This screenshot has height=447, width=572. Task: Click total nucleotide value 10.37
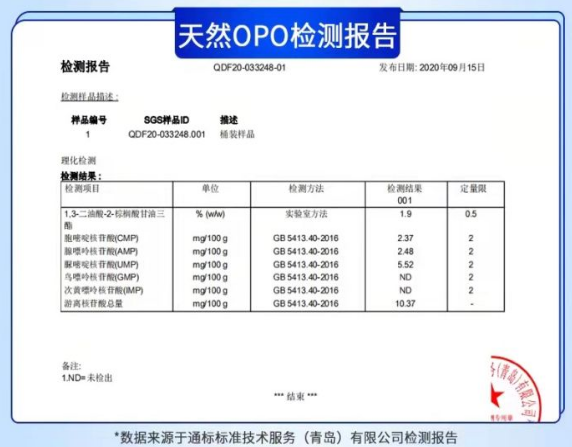[405, 304]
